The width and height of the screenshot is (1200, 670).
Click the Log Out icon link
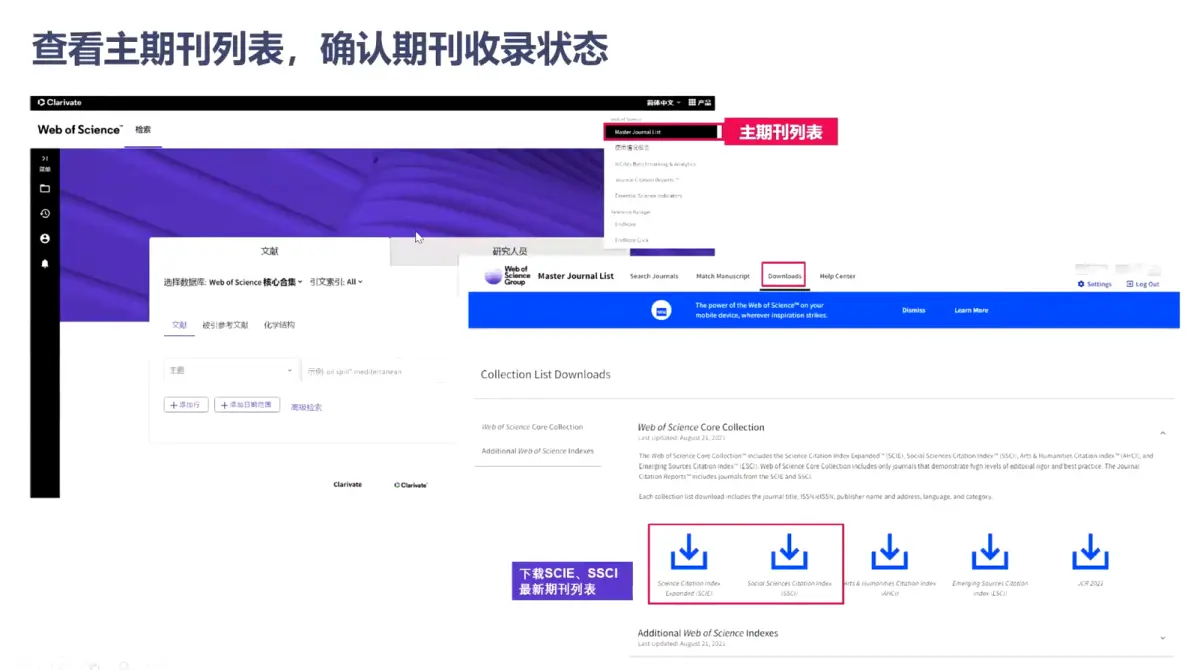click(1142, 284)
